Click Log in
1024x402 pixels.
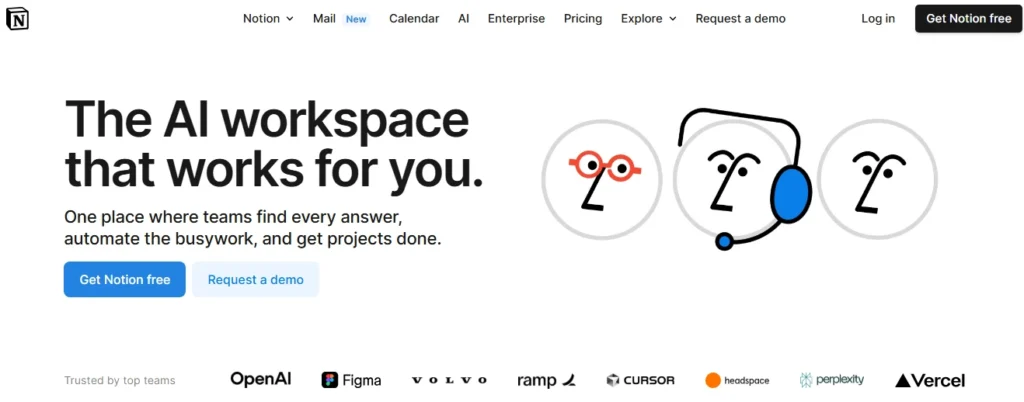(x=878, y=19)
